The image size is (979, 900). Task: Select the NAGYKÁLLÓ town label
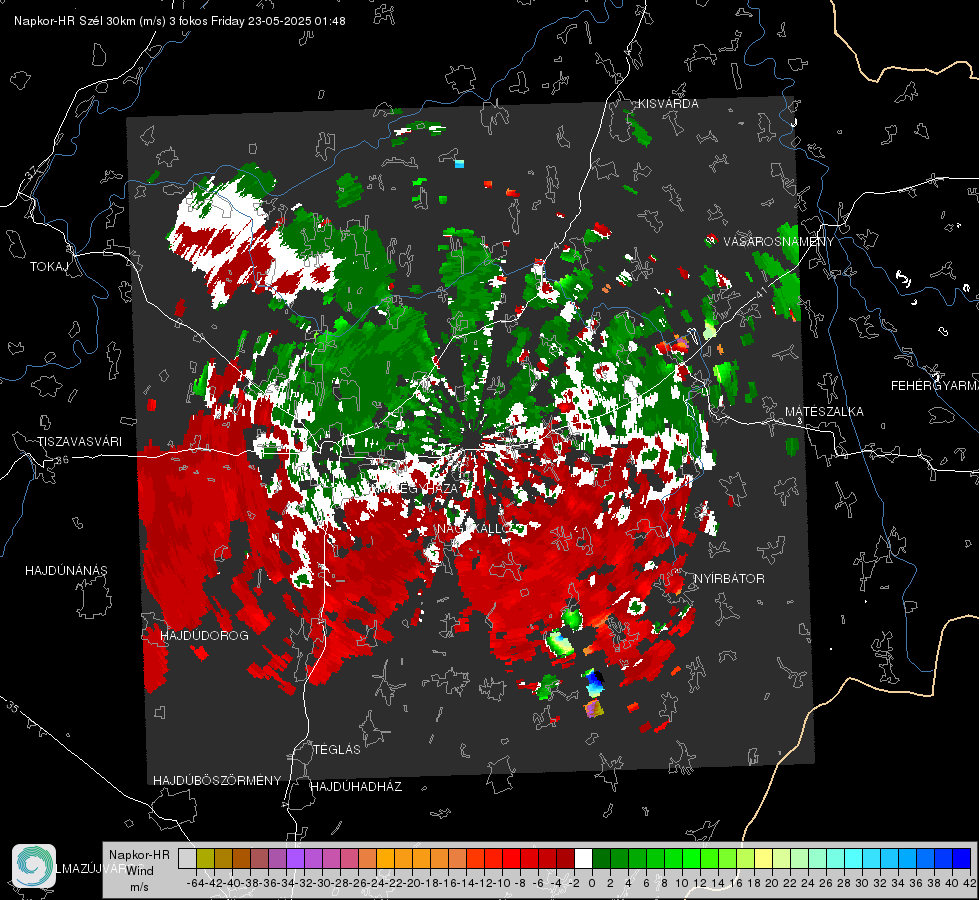(473, 529)
